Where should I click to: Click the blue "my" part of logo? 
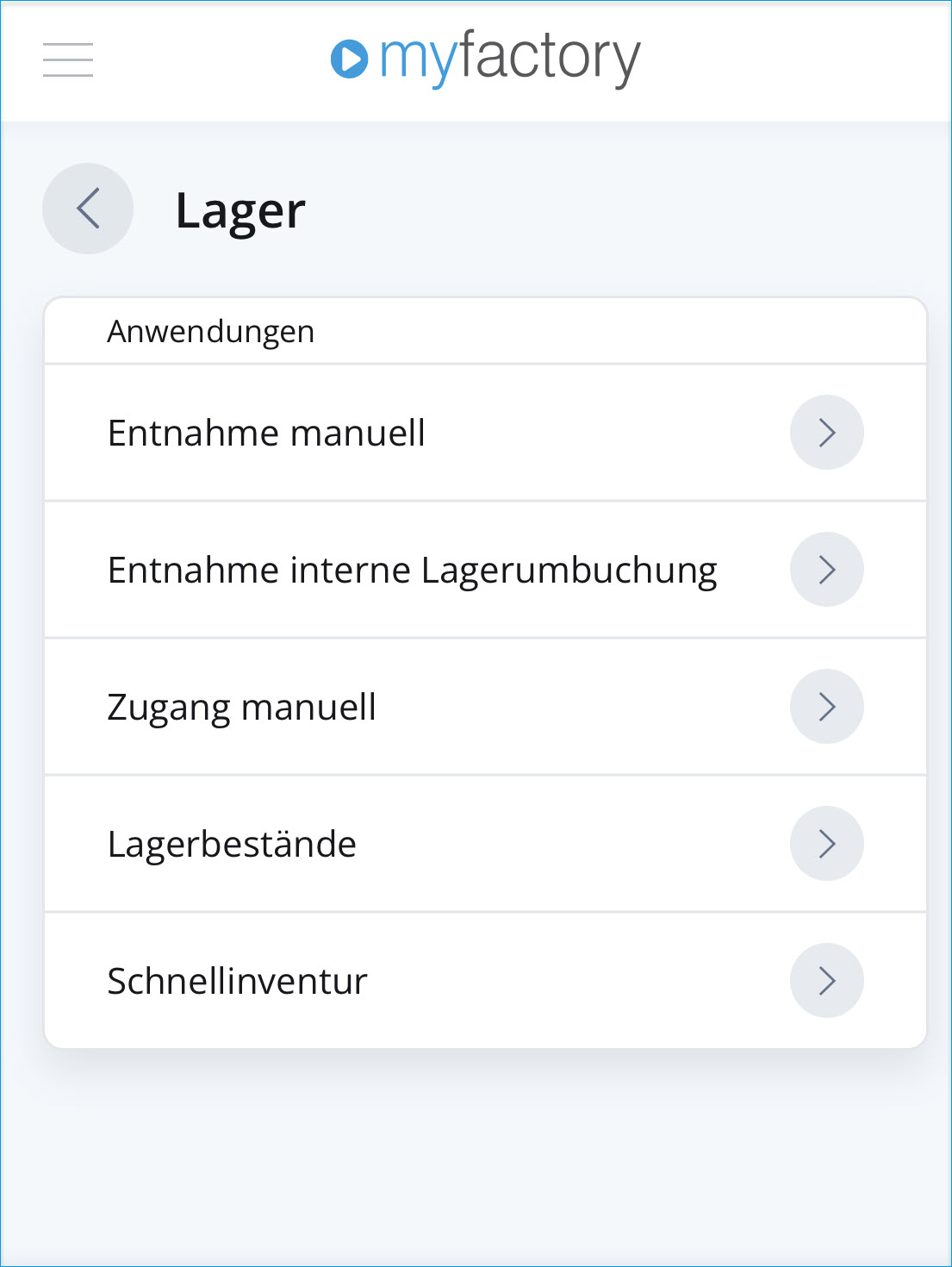tap(417, 59)
